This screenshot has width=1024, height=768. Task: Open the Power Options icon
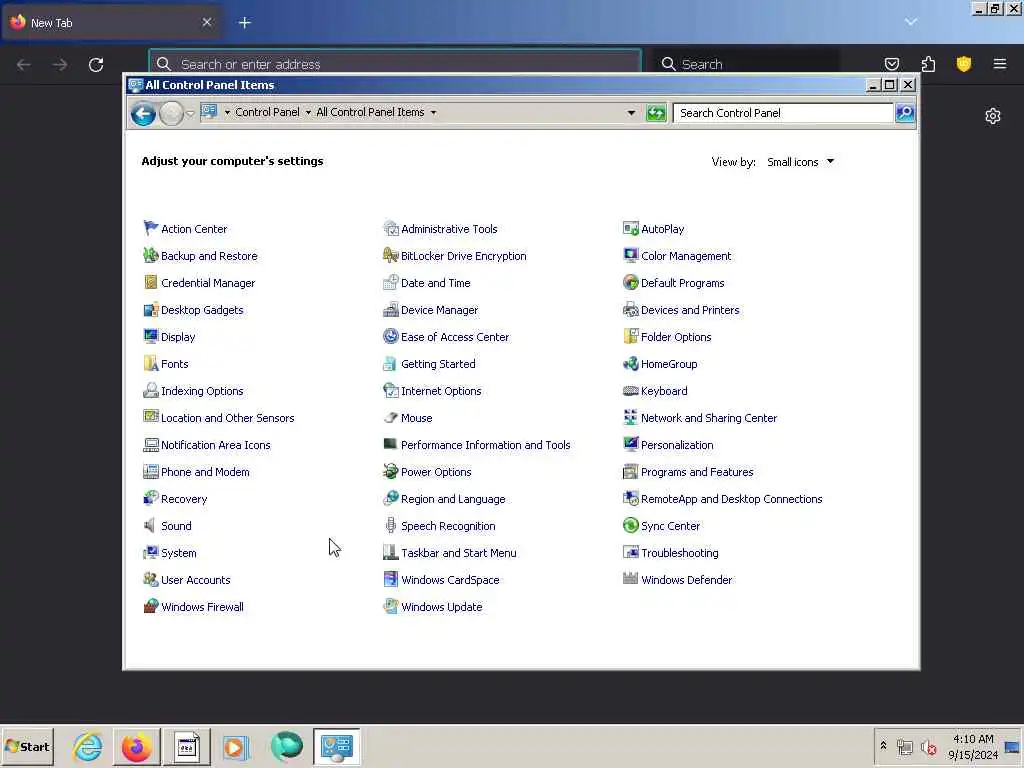pyautogui.click(x=391, y=471)
